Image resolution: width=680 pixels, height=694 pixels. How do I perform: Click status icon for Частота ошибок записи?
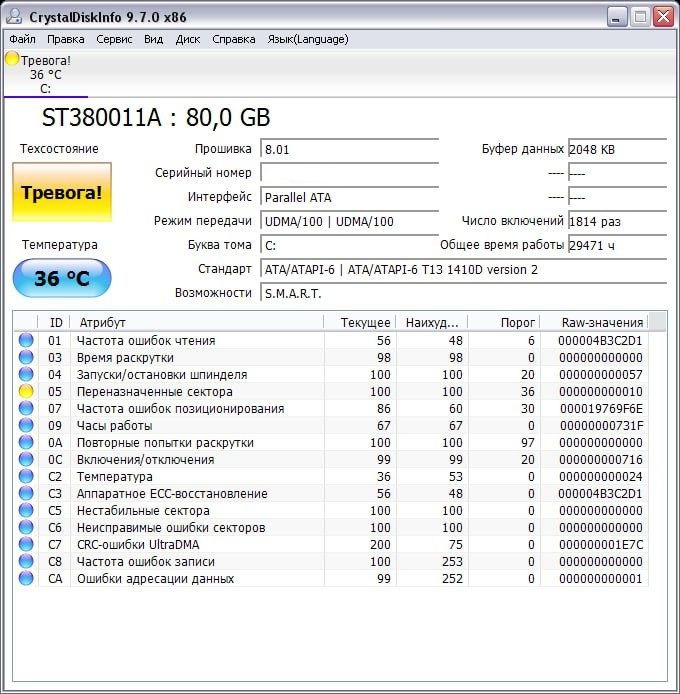click(26, 561)
